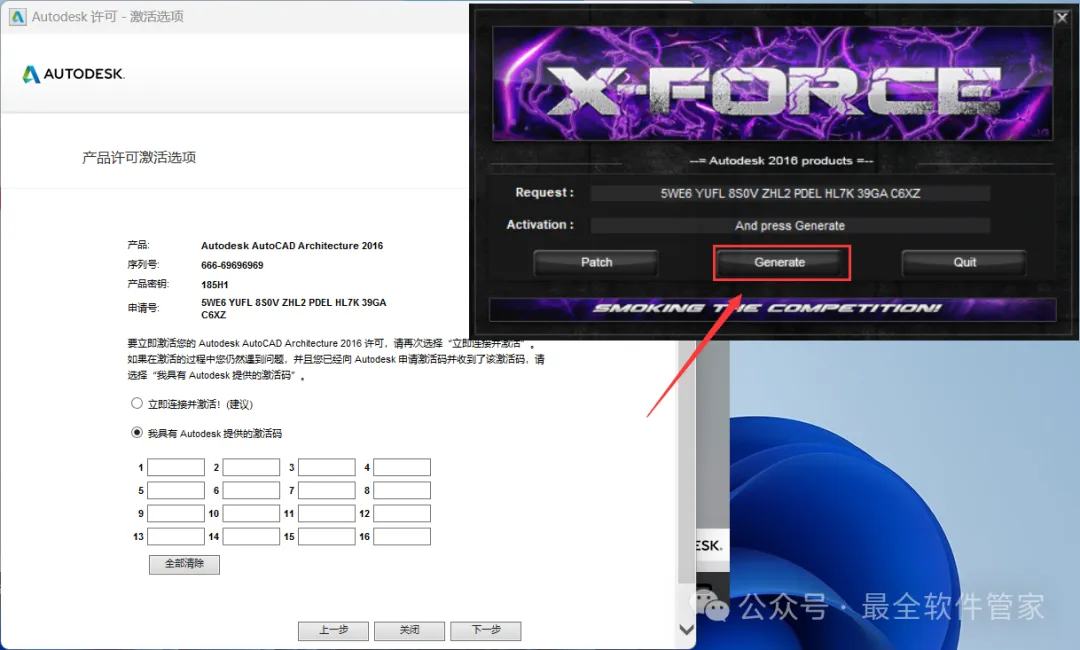The height and width of the screenshot is (650, 1080).
Task: Select 立即连接并激活 radio option
Action: point(137,403)
